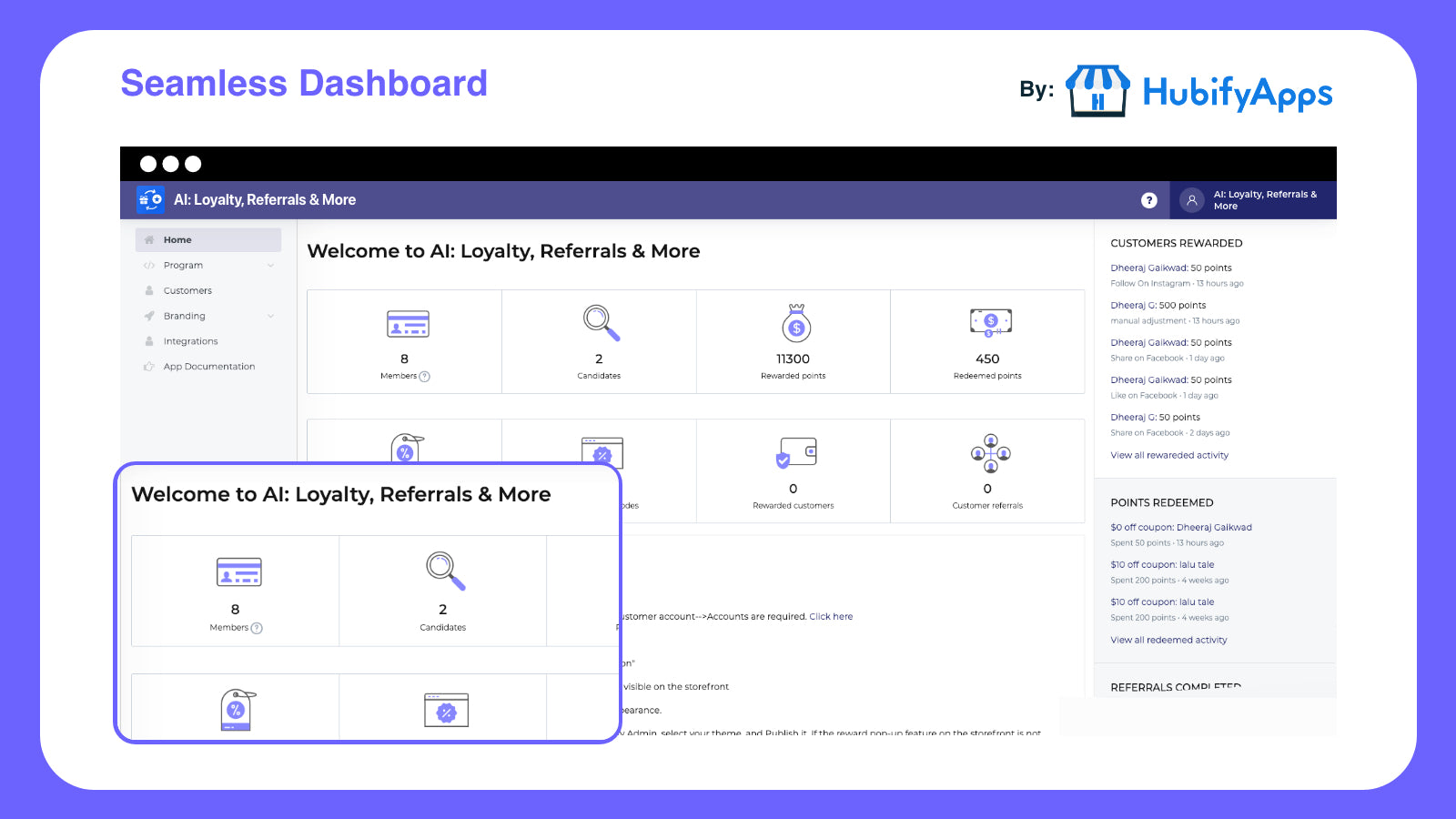The image size is (1456, 819).
Task: Click the 'Click here' link
Action: pyautogui.click(x=831, y=616)
